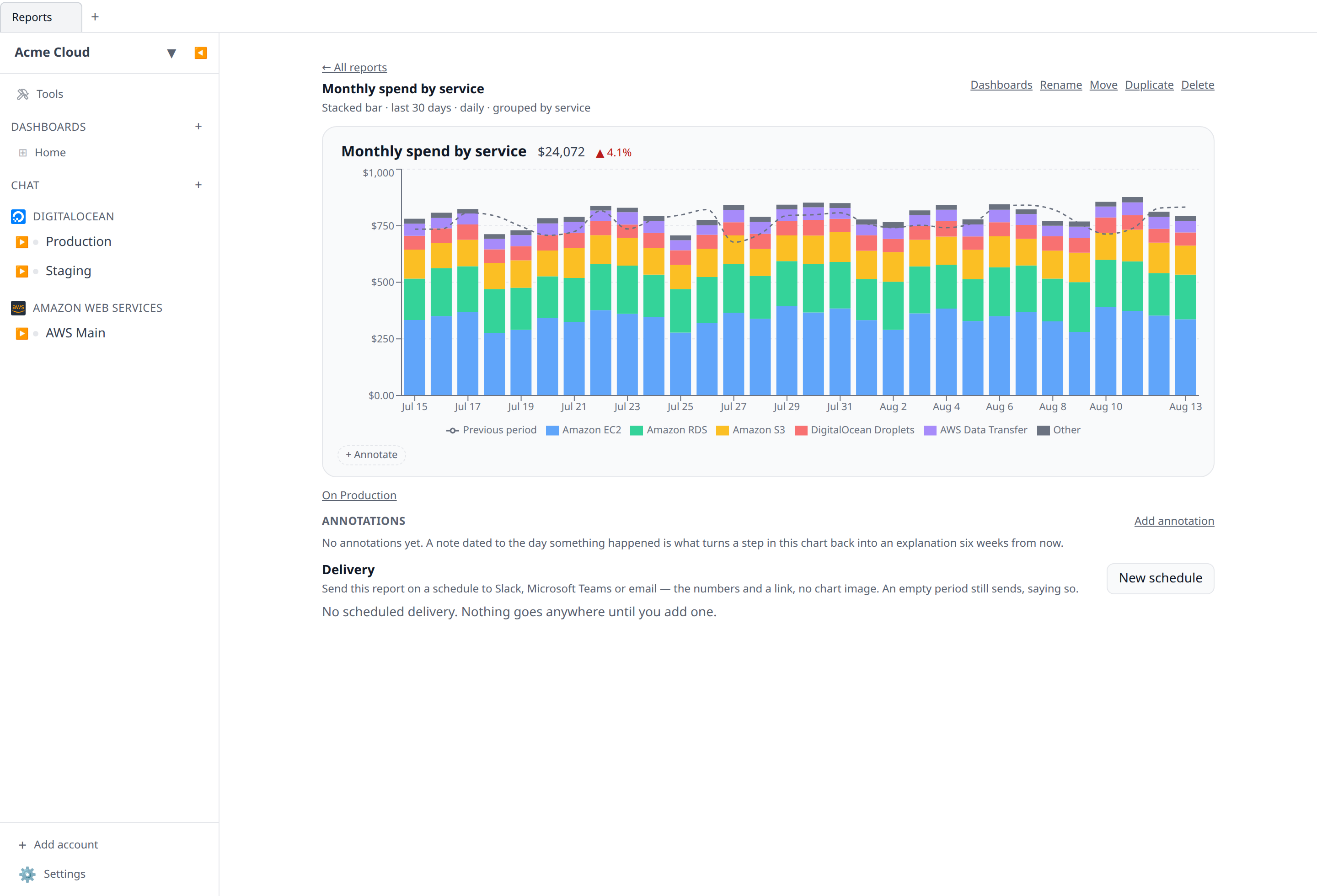The width and height of the screenshot is (1317, 896).
Task: Click the orange play icon beside AWS Main
Action: tap(21, 333)
